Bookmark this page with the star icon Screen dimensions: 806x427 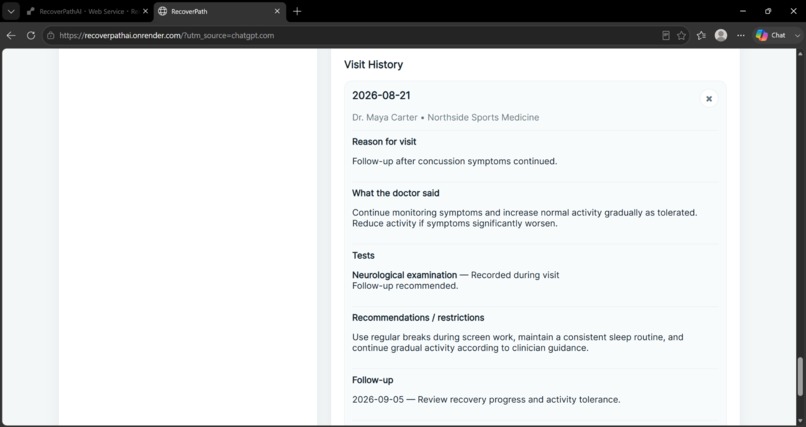pyautogui.click(x=682, y=35)
